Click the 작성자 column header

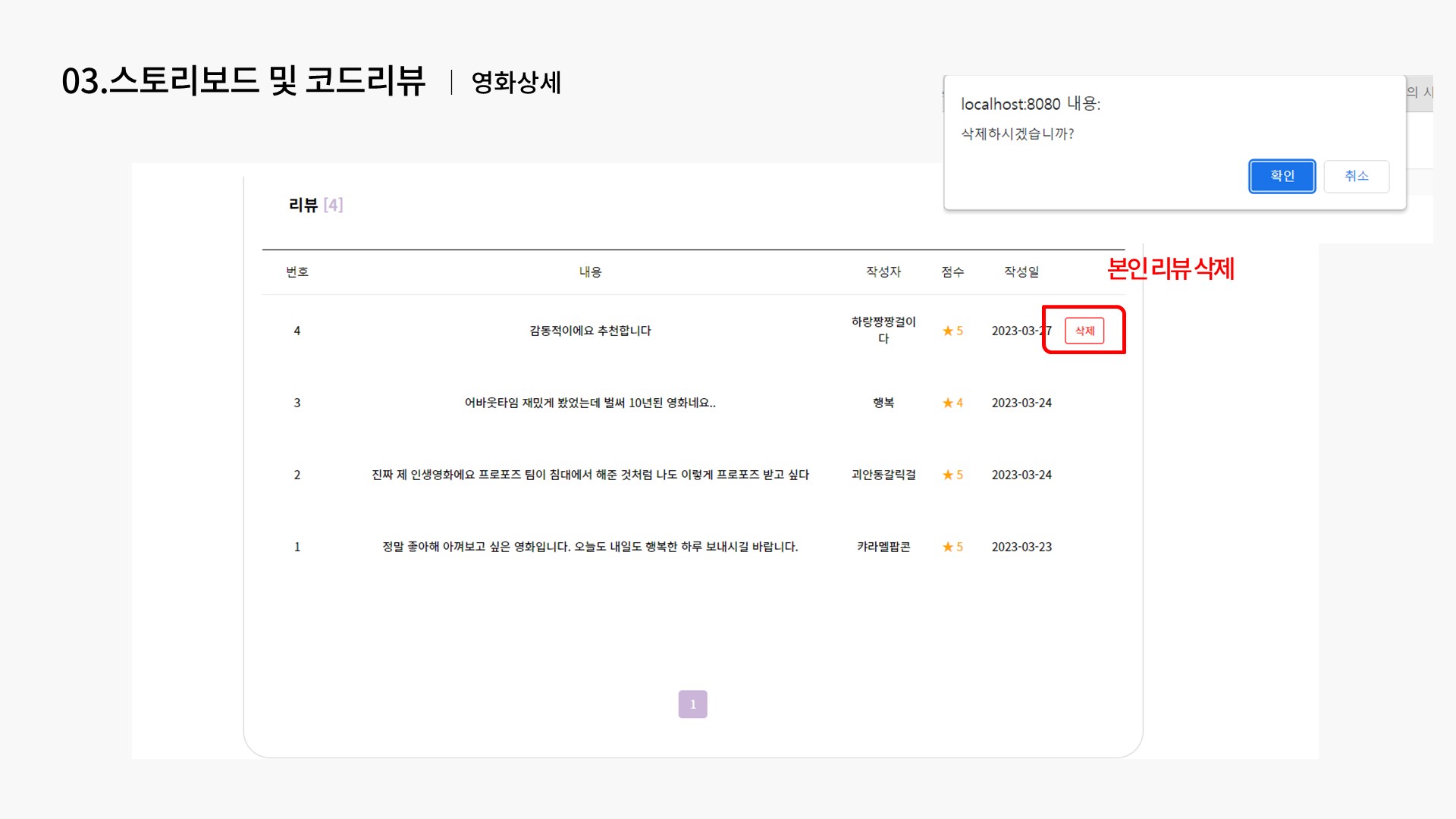[883, 271]
